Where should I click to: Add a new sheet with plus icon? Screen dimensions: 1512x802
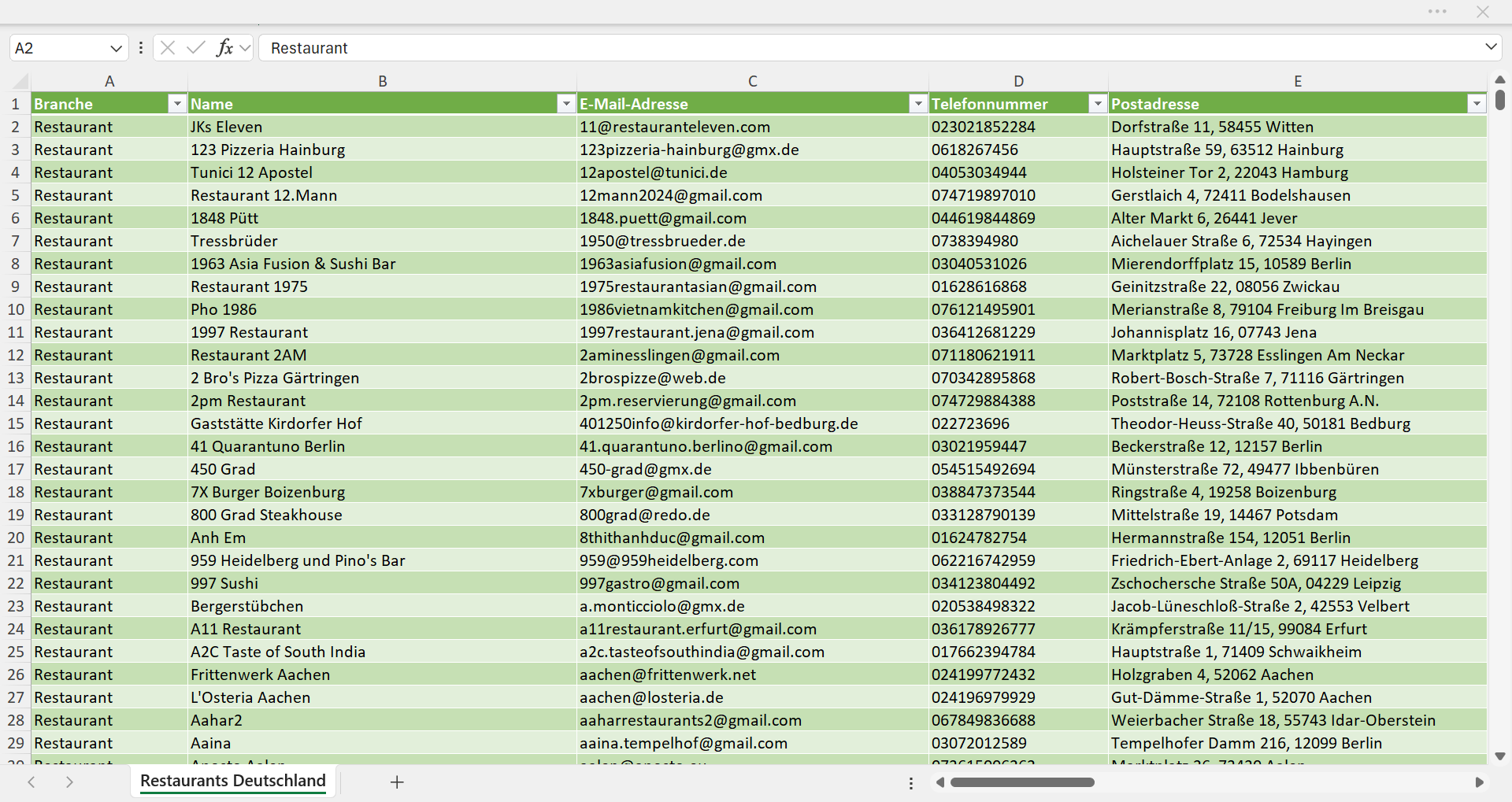click(x=397, y=782)
